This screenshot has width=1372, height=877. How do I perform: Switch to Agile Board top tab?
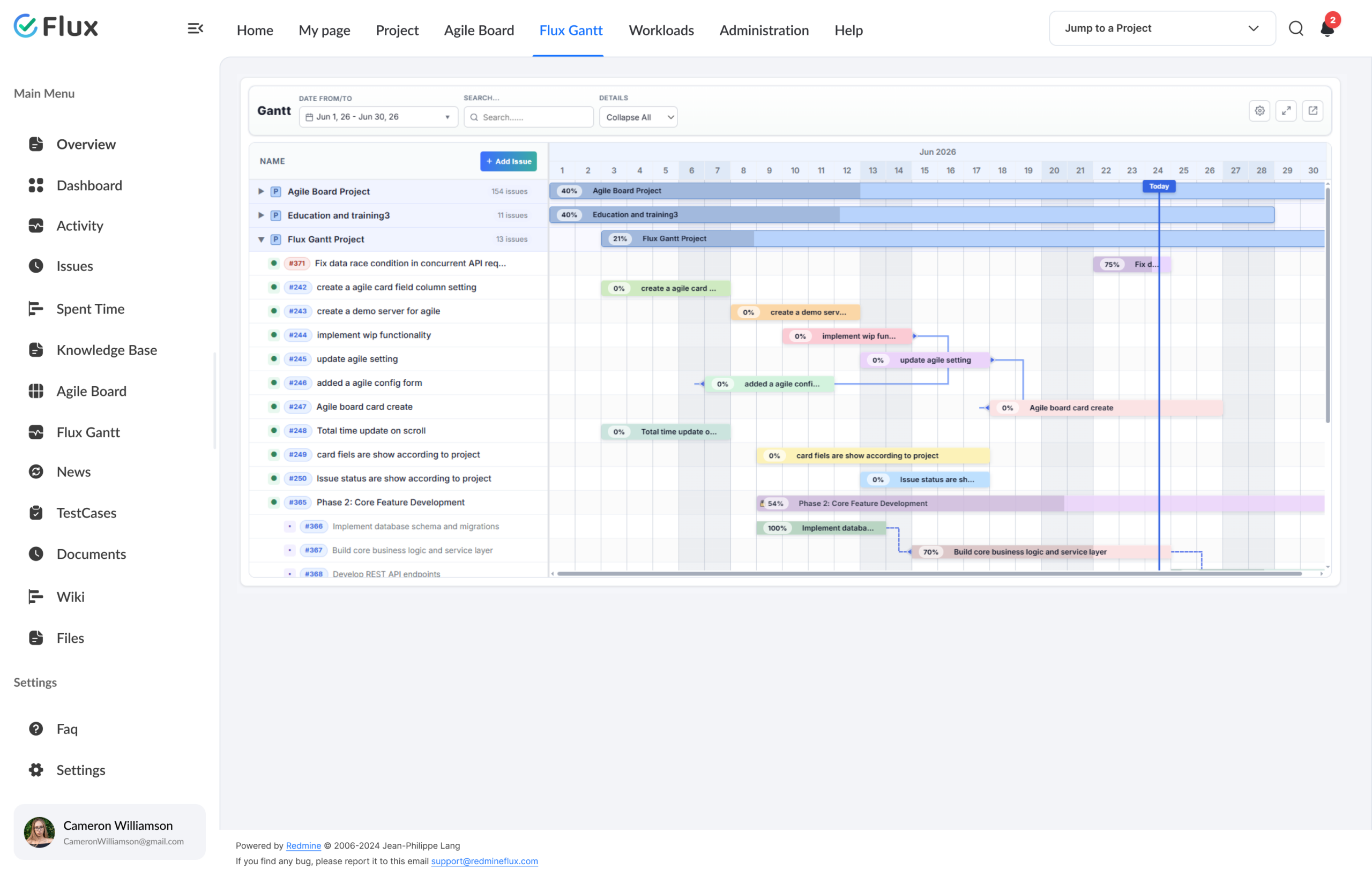[x=479, y=29]
